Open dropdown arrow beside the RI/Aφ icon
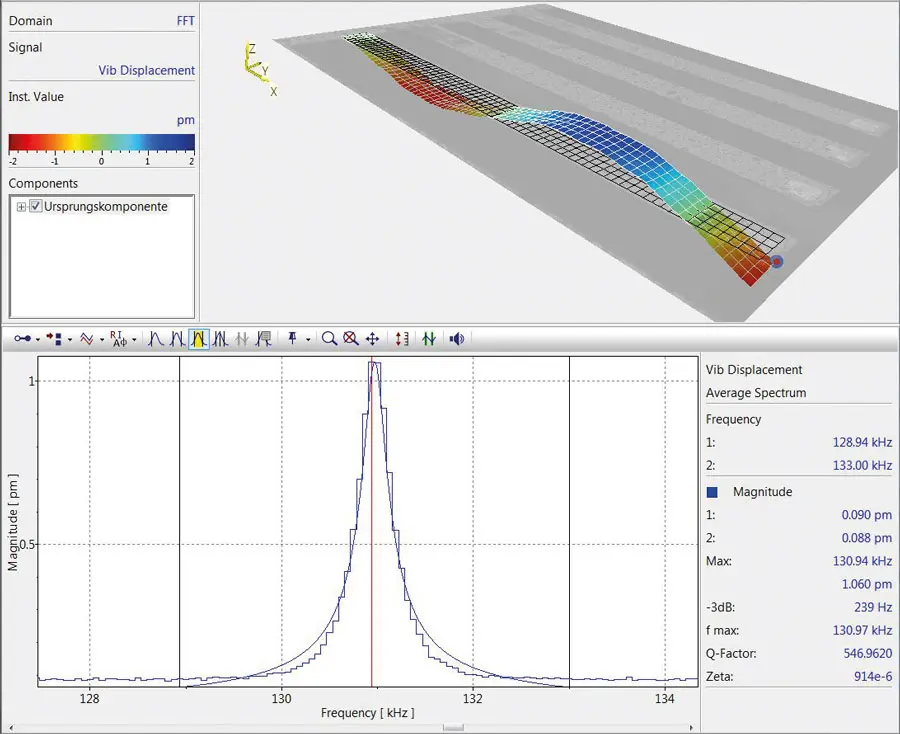900x734 pixels. point(133,340)
